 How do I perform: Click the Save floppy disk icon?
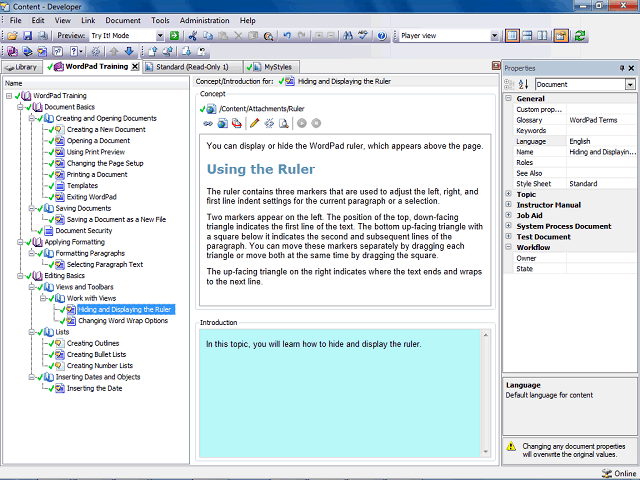27,36
